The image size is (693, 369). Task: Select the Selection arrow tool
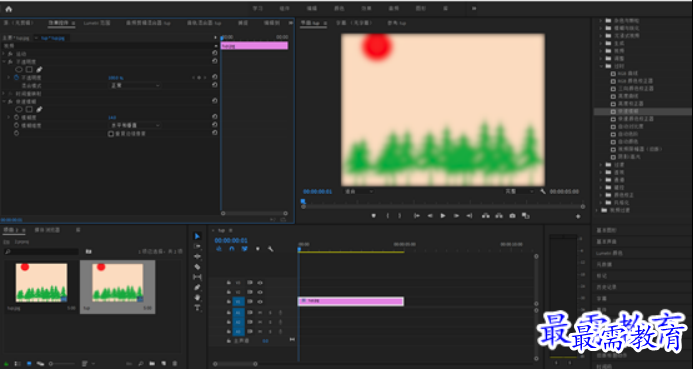[x=197, y=236]
